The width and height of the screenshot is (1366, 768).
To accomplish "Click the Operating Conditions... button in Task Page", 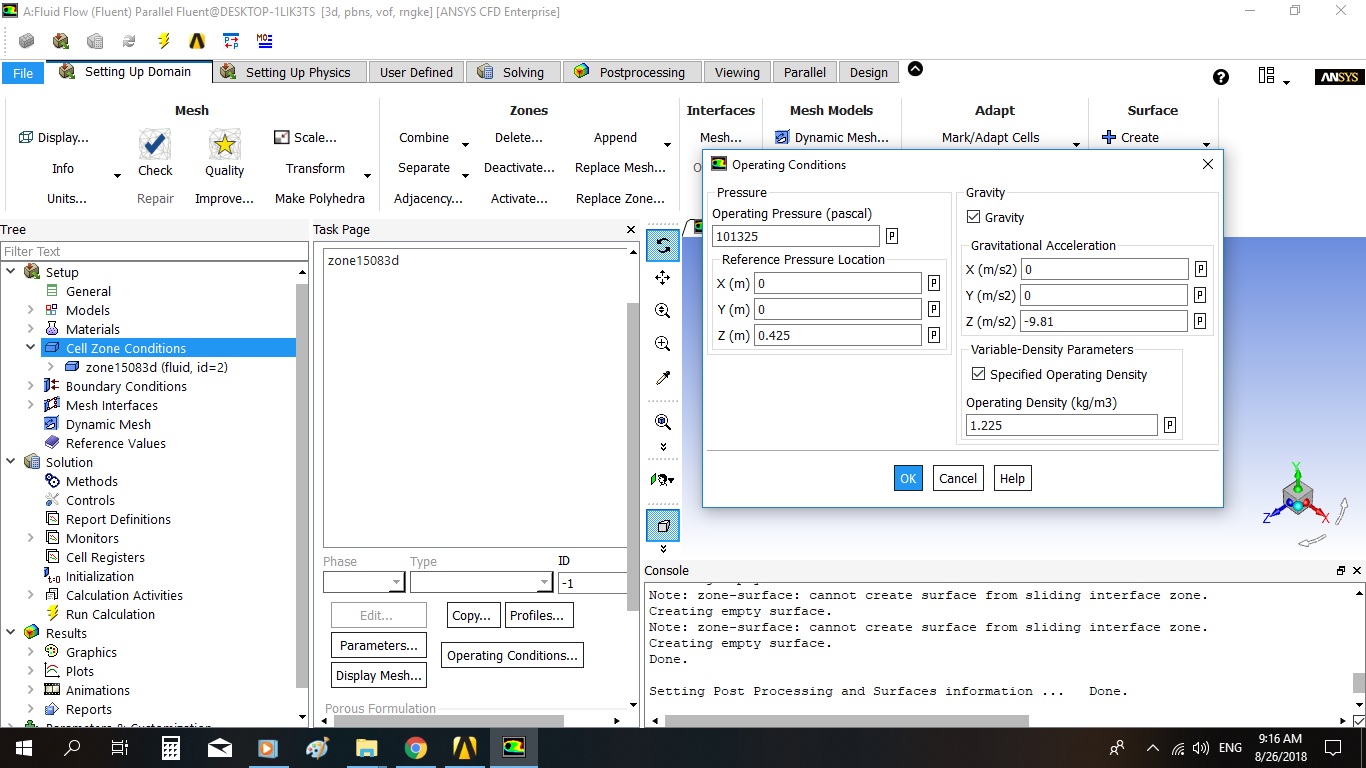I will [x=512, y=656].
